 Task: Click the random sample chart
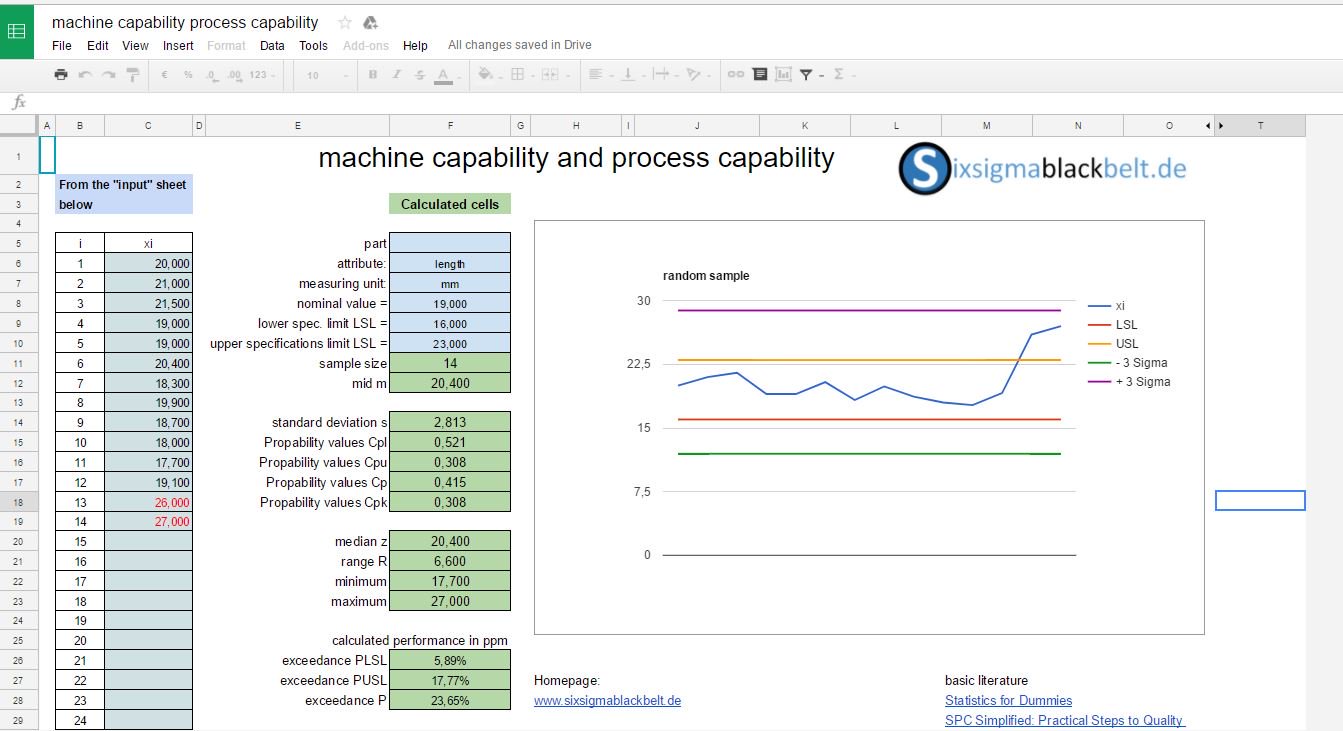click(869, 427)
